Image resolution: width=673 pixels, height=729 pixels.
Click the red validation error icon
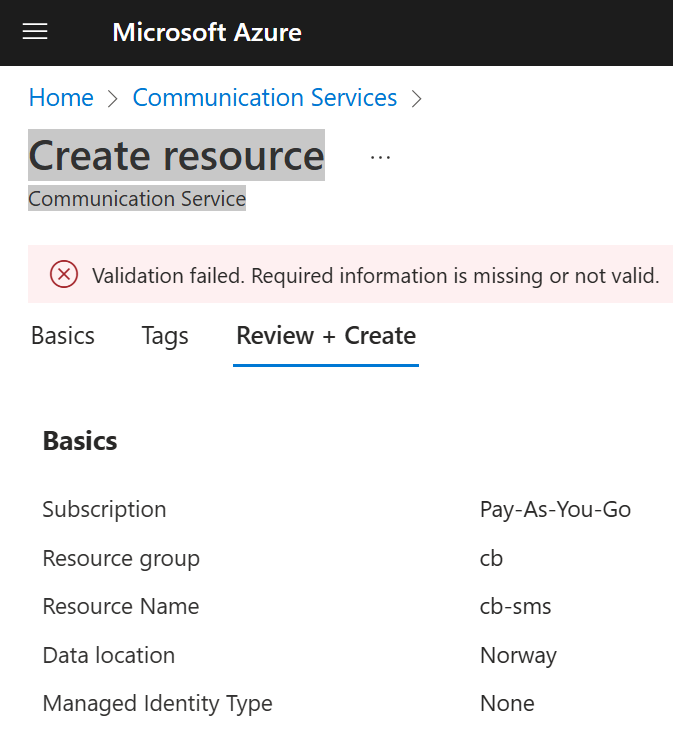(x=64, y=275)
